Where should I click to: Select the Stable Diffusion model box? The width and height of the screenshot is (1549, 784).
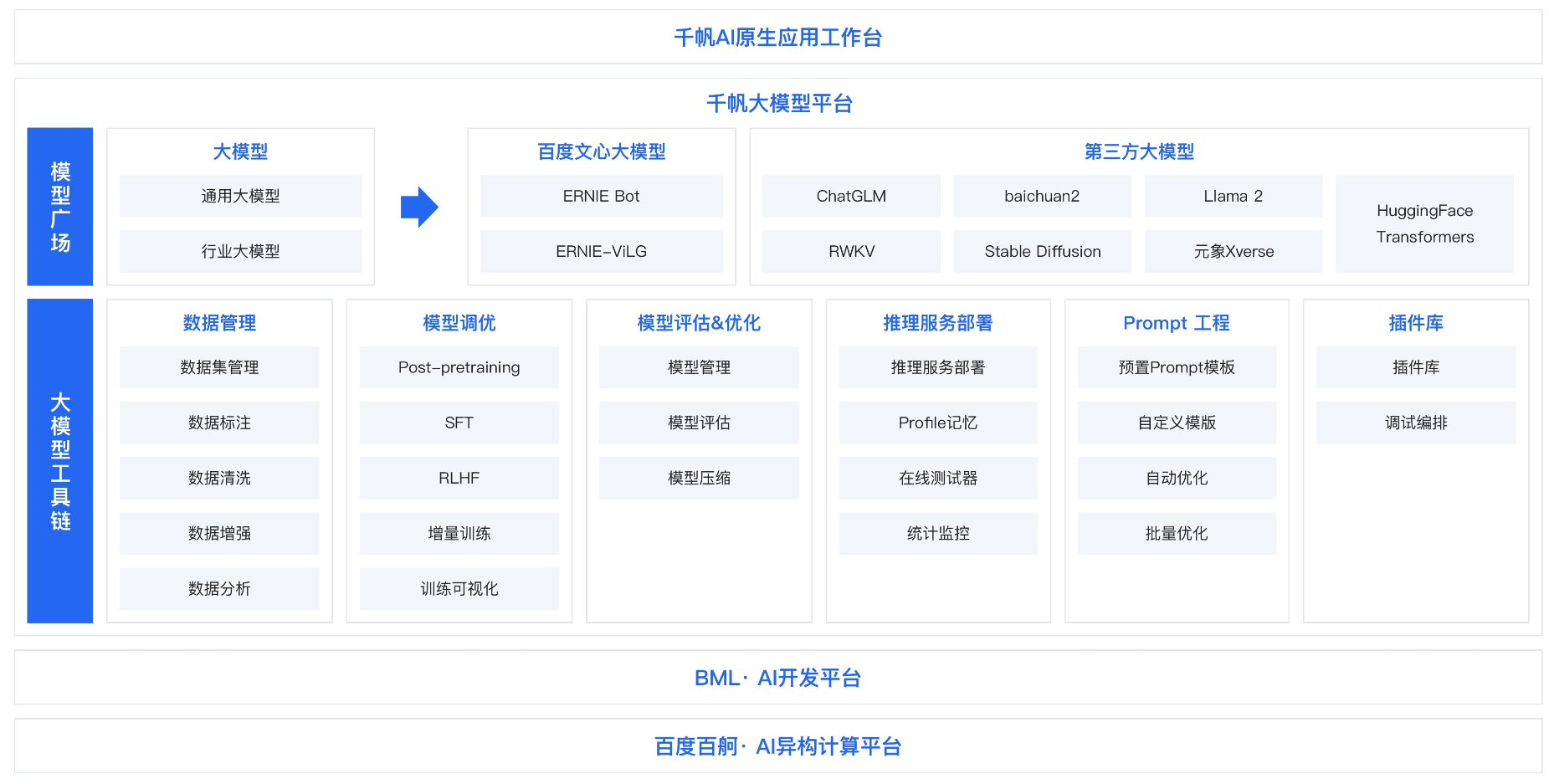pyautogui.click(x=1042, y=251)
